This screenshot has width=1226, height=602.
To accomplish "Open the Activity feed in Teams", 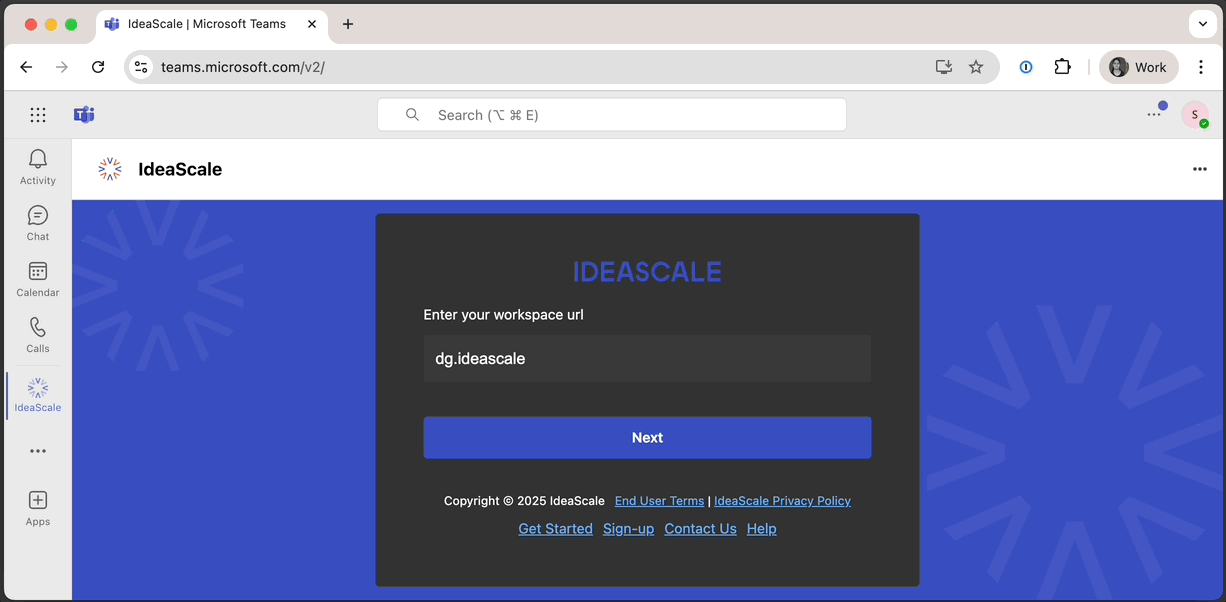I will (x=37, y=165).
